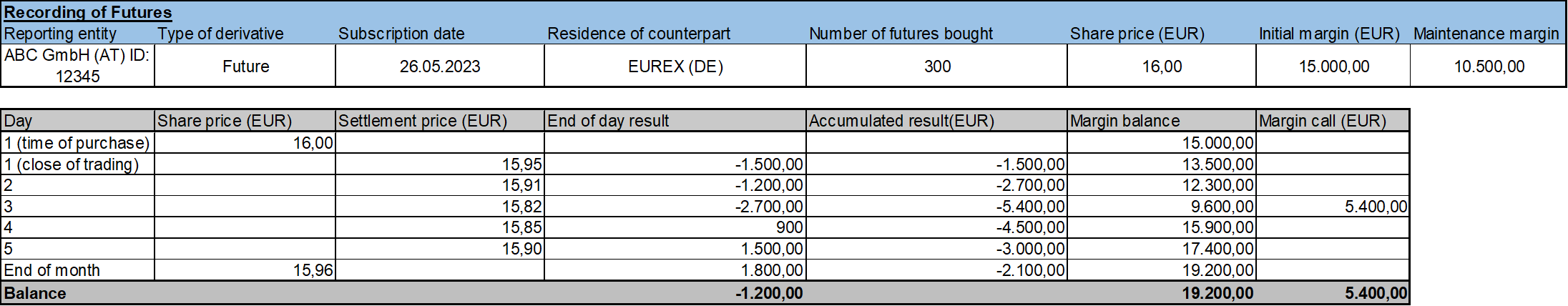Viewport: 1568px width, 306px height.
Task: Select the "Recording of Futures" title cell
Action: [x=88, y=12]
